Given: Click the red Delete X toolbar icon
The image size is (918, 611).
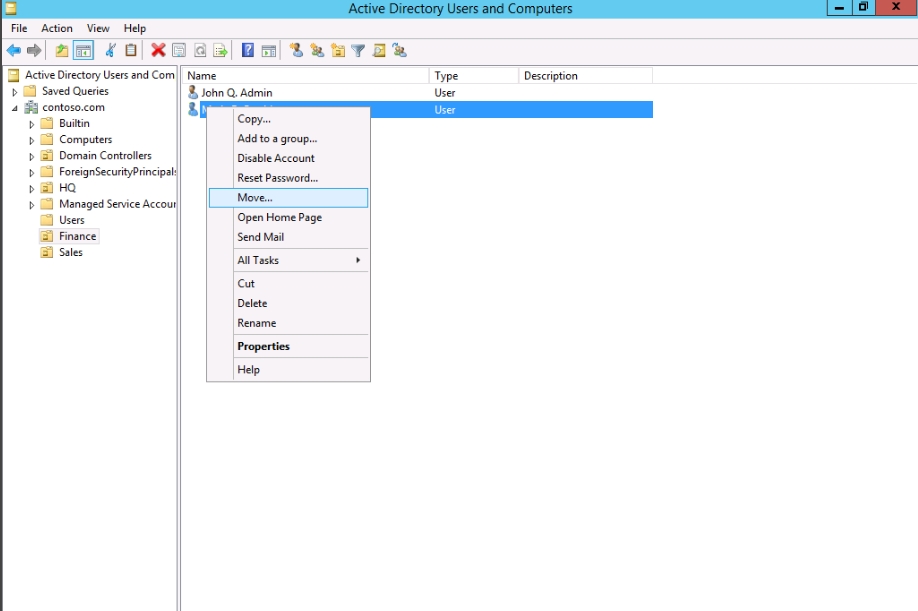Looking at the screenshot, I should tap(158, 51).
